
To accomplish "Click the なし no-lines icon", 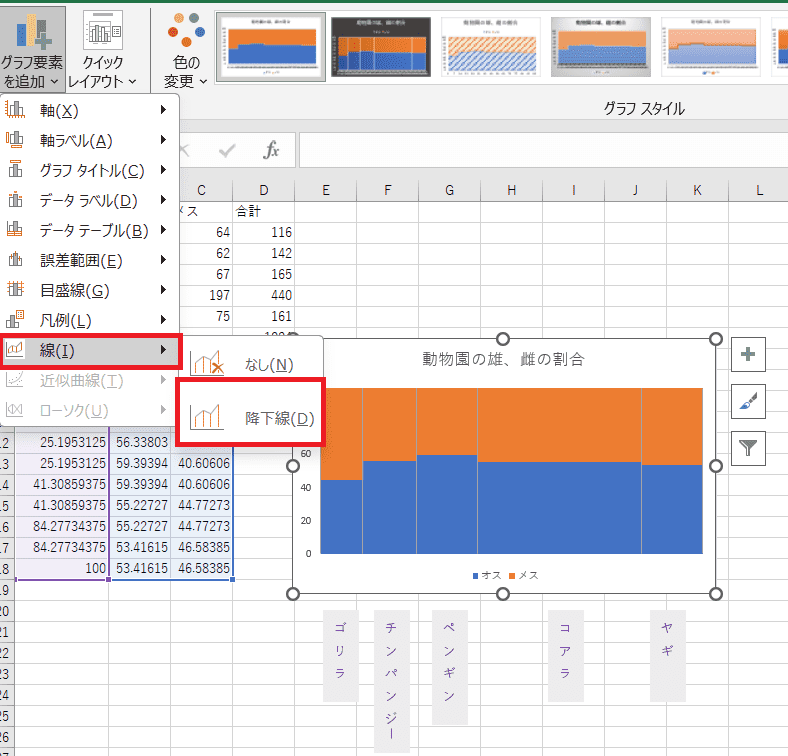I will pos(207,362).
